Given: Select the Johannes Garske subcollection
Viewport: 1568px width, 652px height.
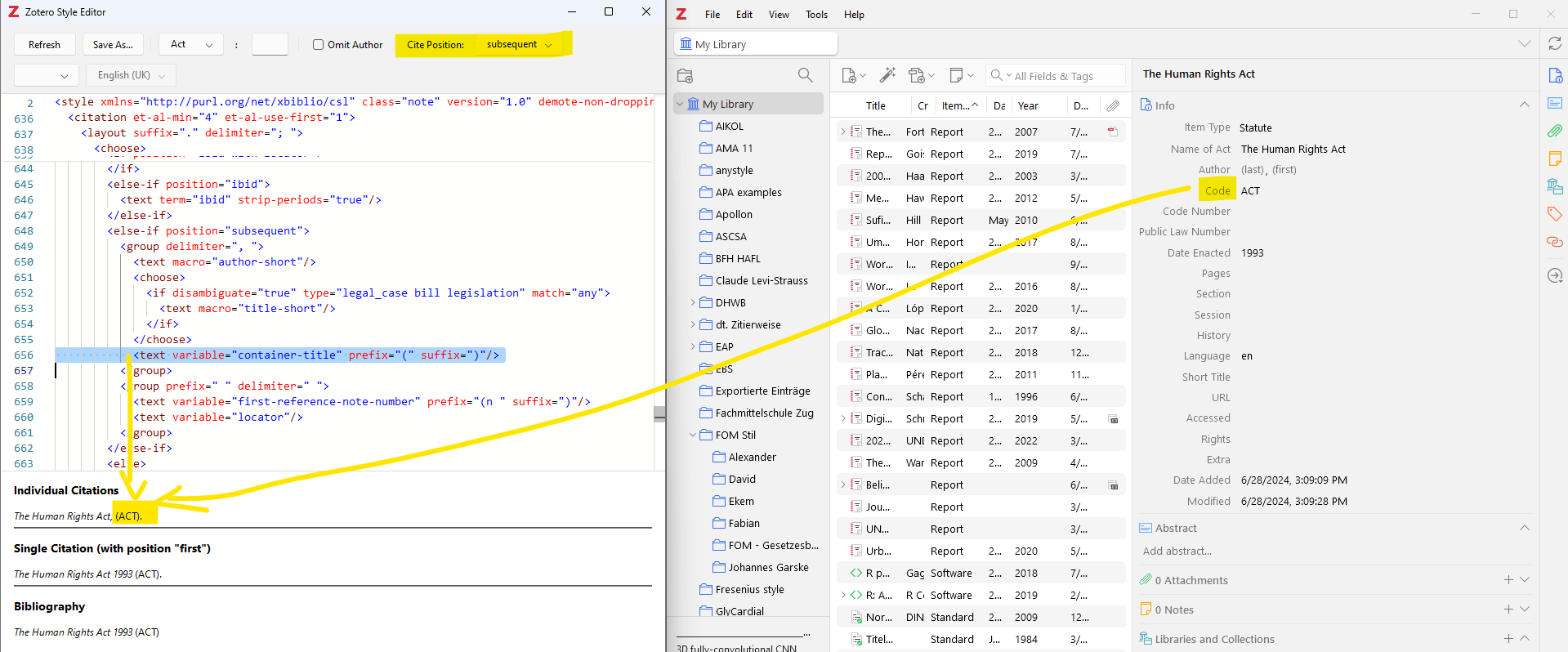Looking at the screenshot, I should [768, 567].
